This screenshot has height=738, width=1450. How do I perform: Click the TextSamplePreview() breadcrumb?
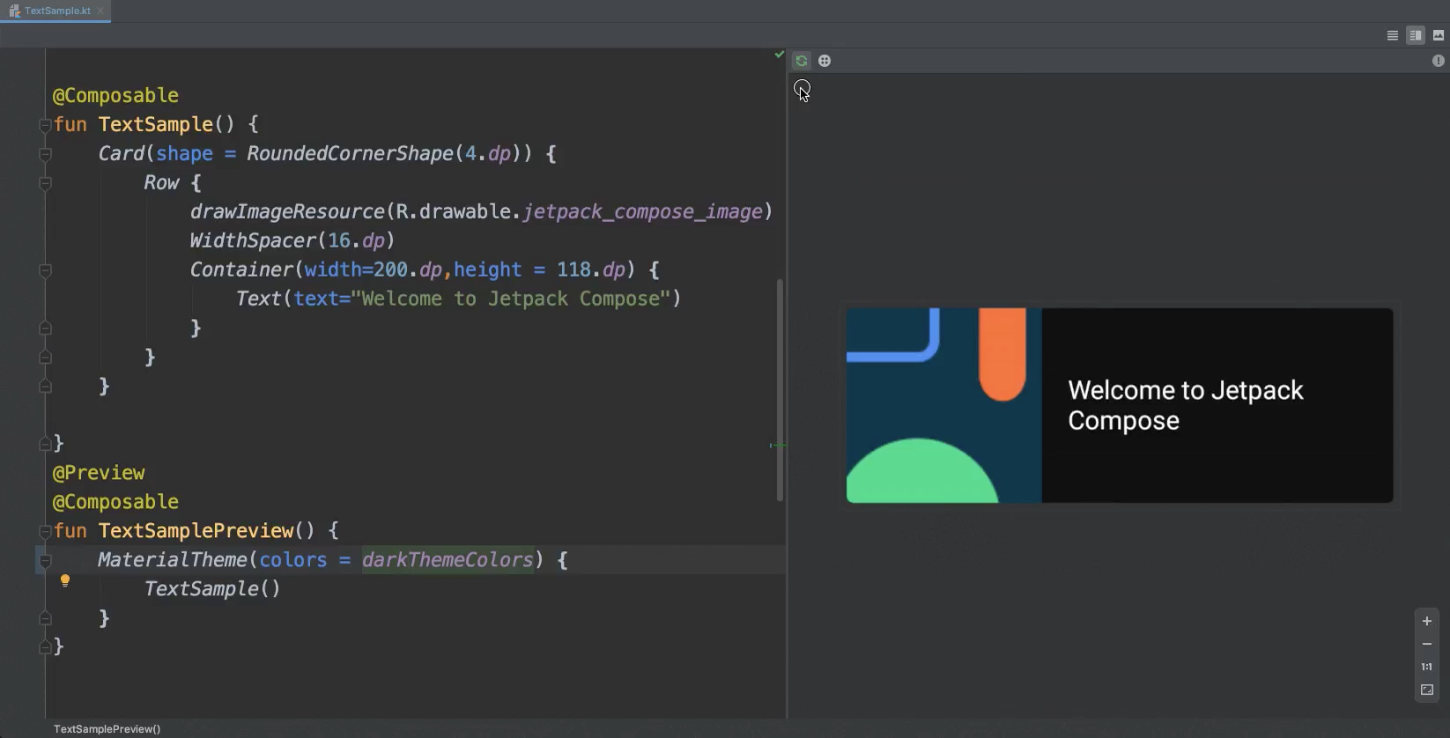tap(107, 729)
